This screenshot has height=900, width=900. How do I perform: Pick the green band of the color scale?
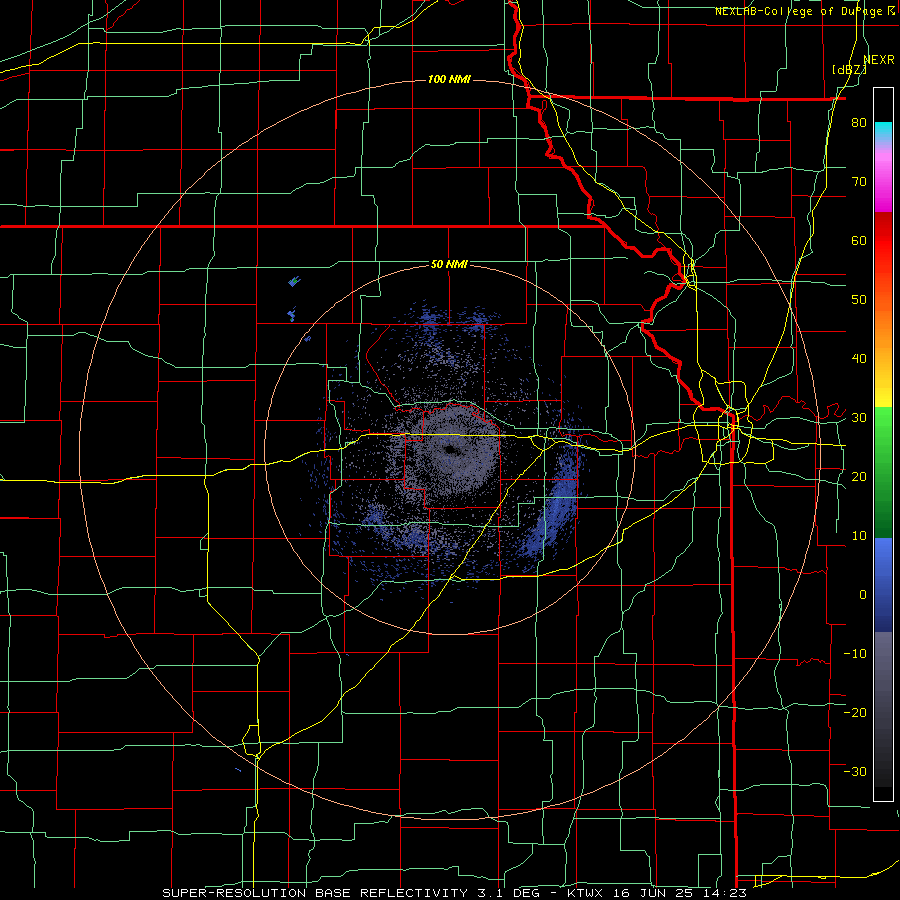coord(883,472)
